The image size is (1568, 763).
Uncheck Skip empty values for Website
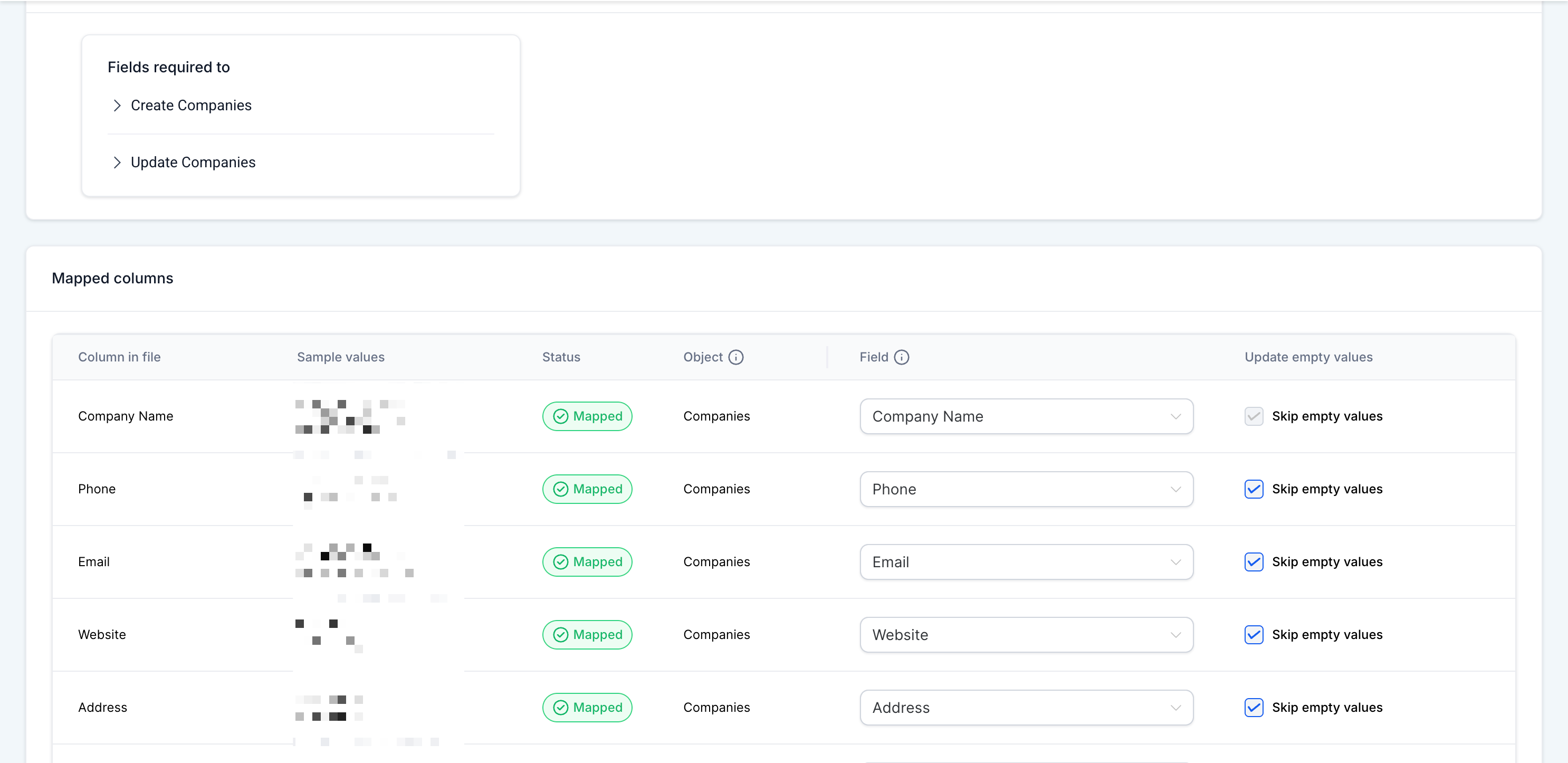click(x=1254, y=634)
